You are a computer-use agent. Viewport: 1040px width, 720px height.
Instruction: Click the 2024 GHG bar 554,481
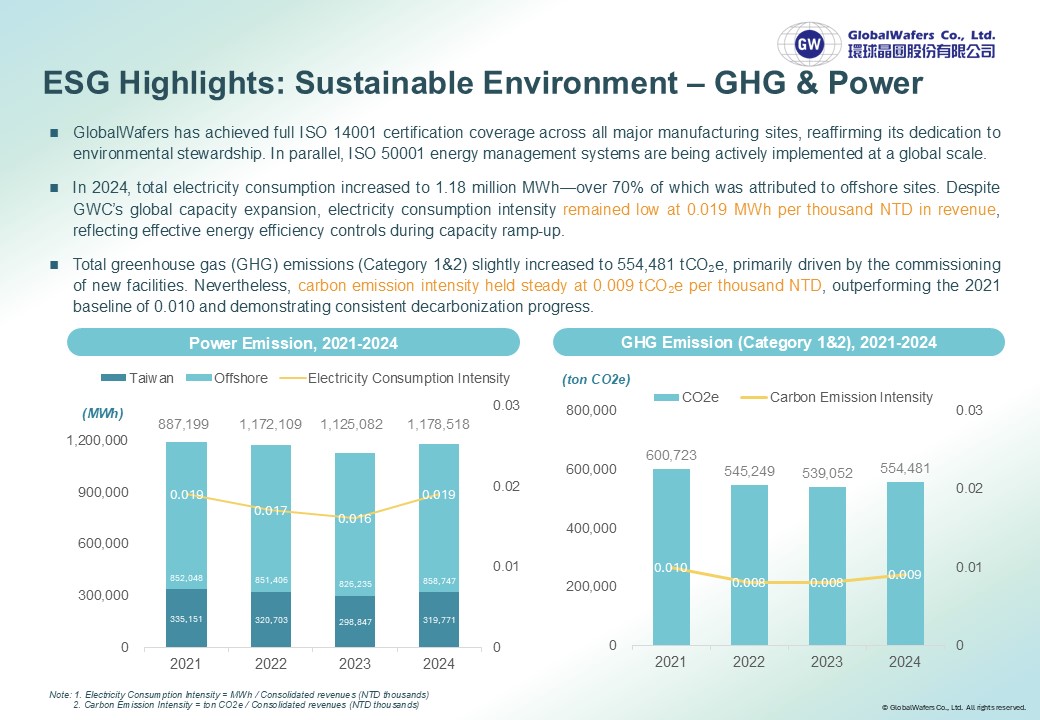(905, 564)
